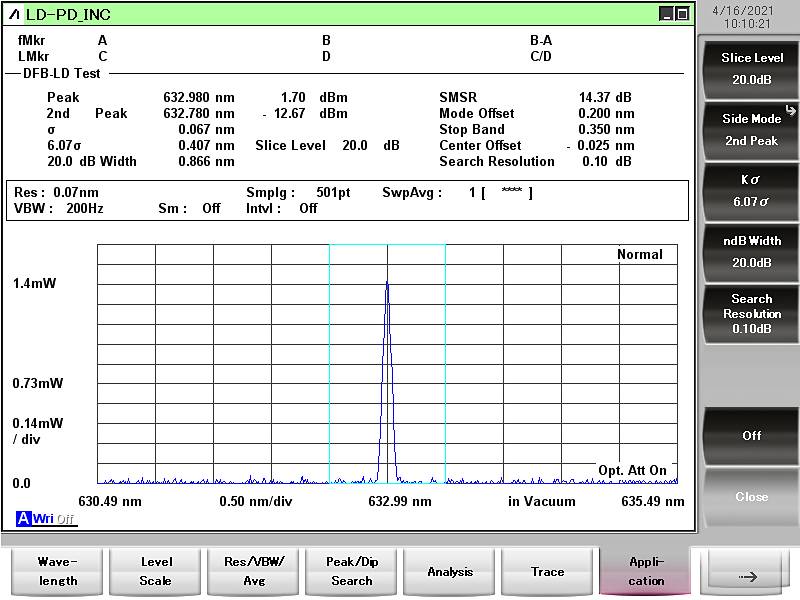Open the Level Scale menu
This screenshot has height=600, width=800.
pyautogui.click(x=155, y=571)
